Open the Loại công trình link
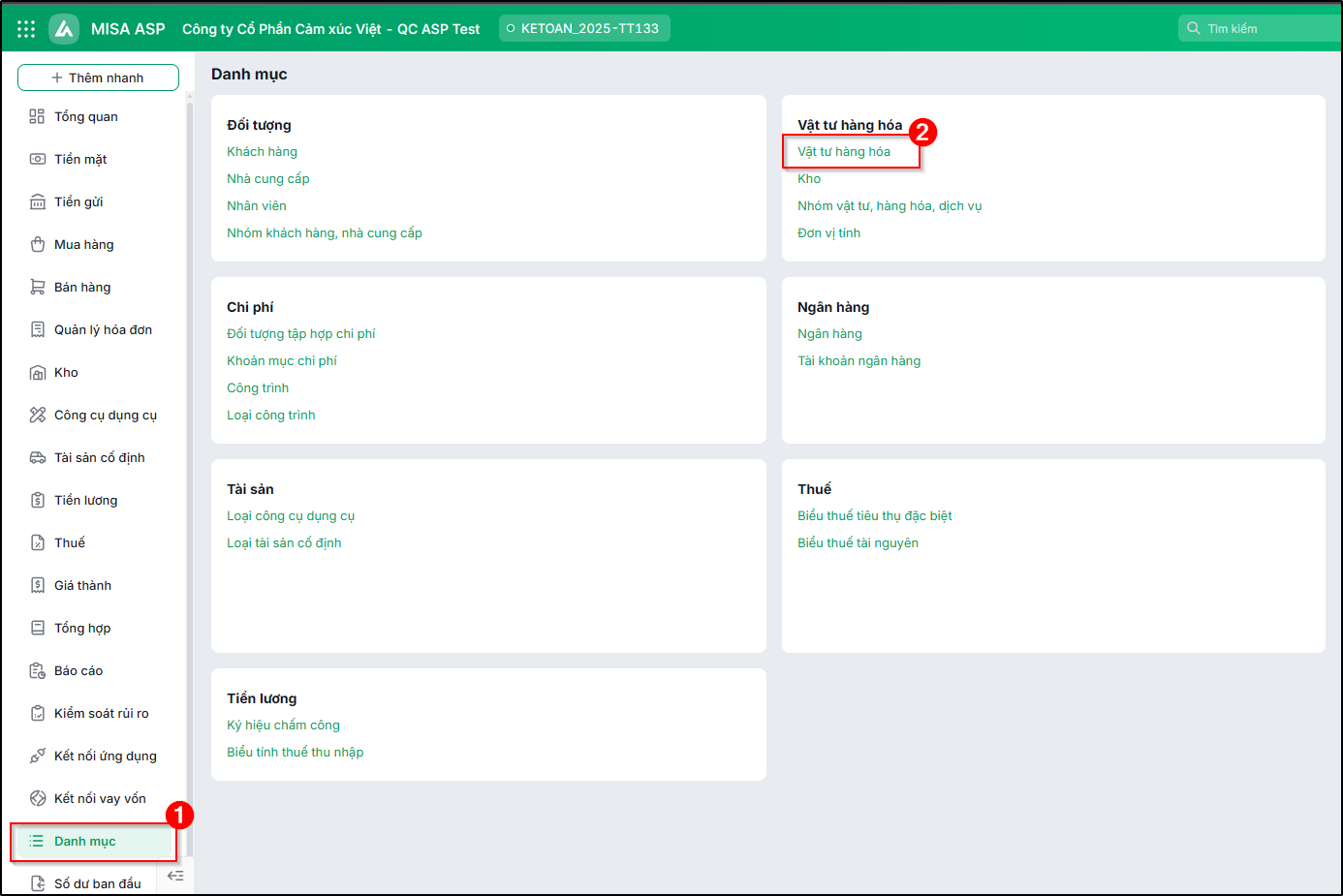 [x=271, y=415]
